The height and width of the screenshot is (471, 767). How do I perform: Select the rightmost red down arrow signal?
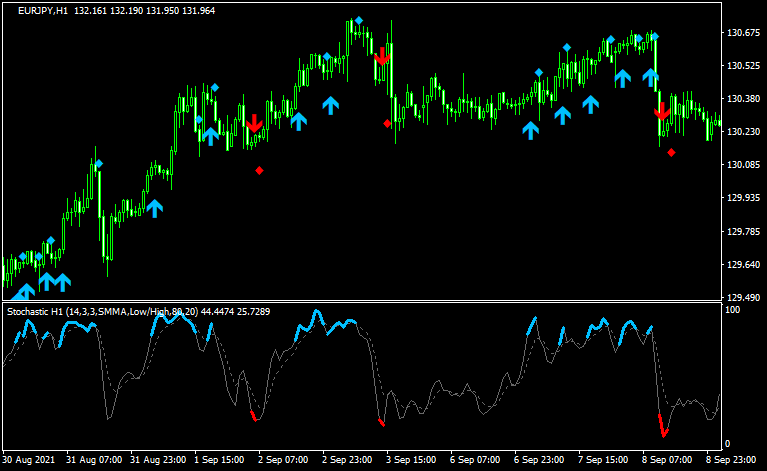point(662,110)
